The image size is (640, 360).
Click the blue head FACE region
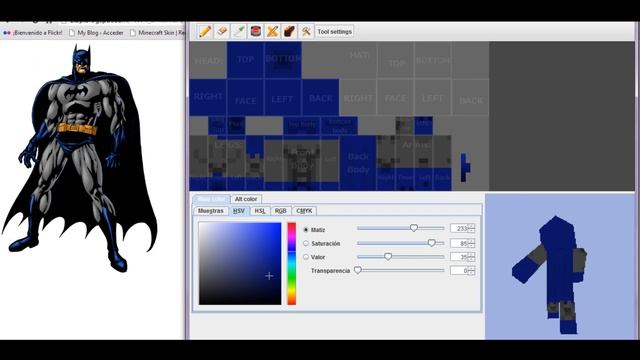click(245, 97)
